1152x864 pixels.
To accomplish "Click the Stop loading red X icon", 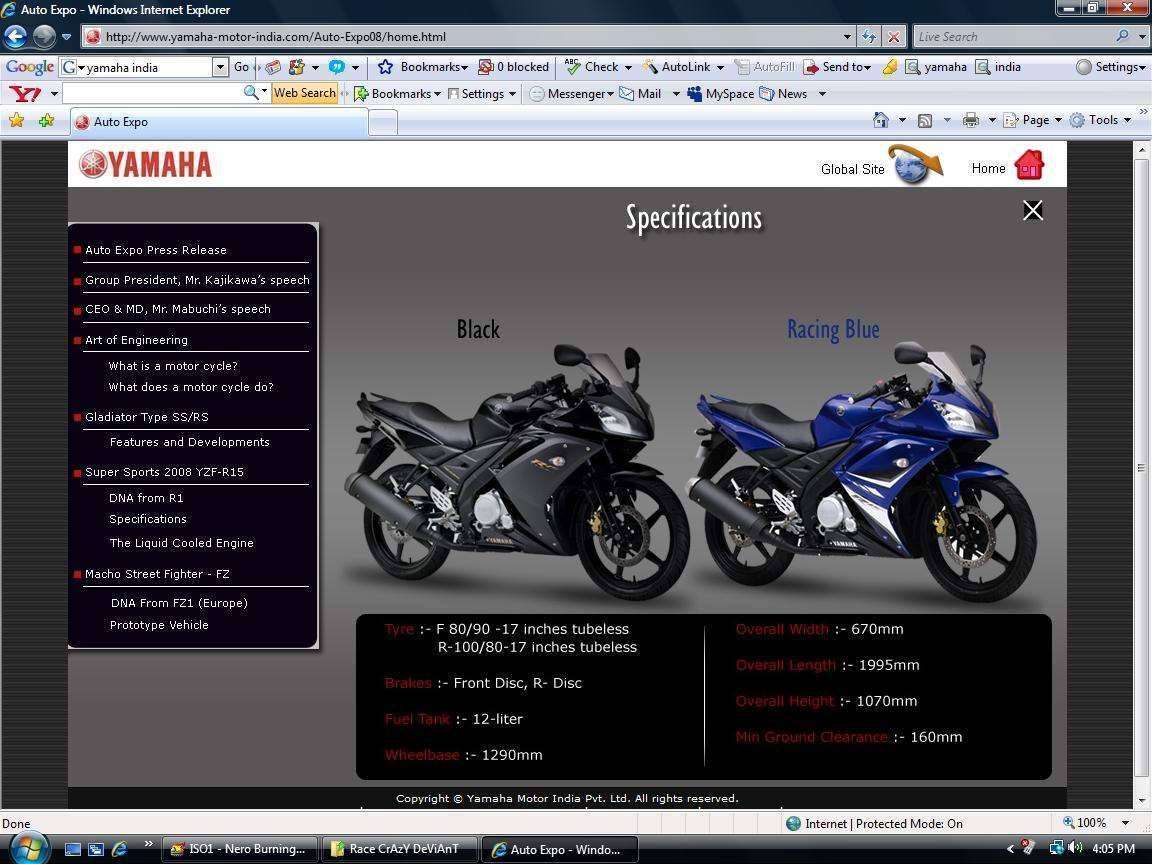I will click(x=893, y=36).
